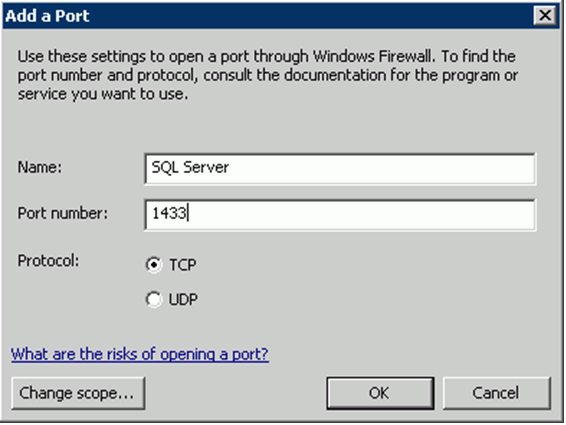The image size is (566, 425).
Task: Click the UDP text label
Action: (x=183, y=300)
